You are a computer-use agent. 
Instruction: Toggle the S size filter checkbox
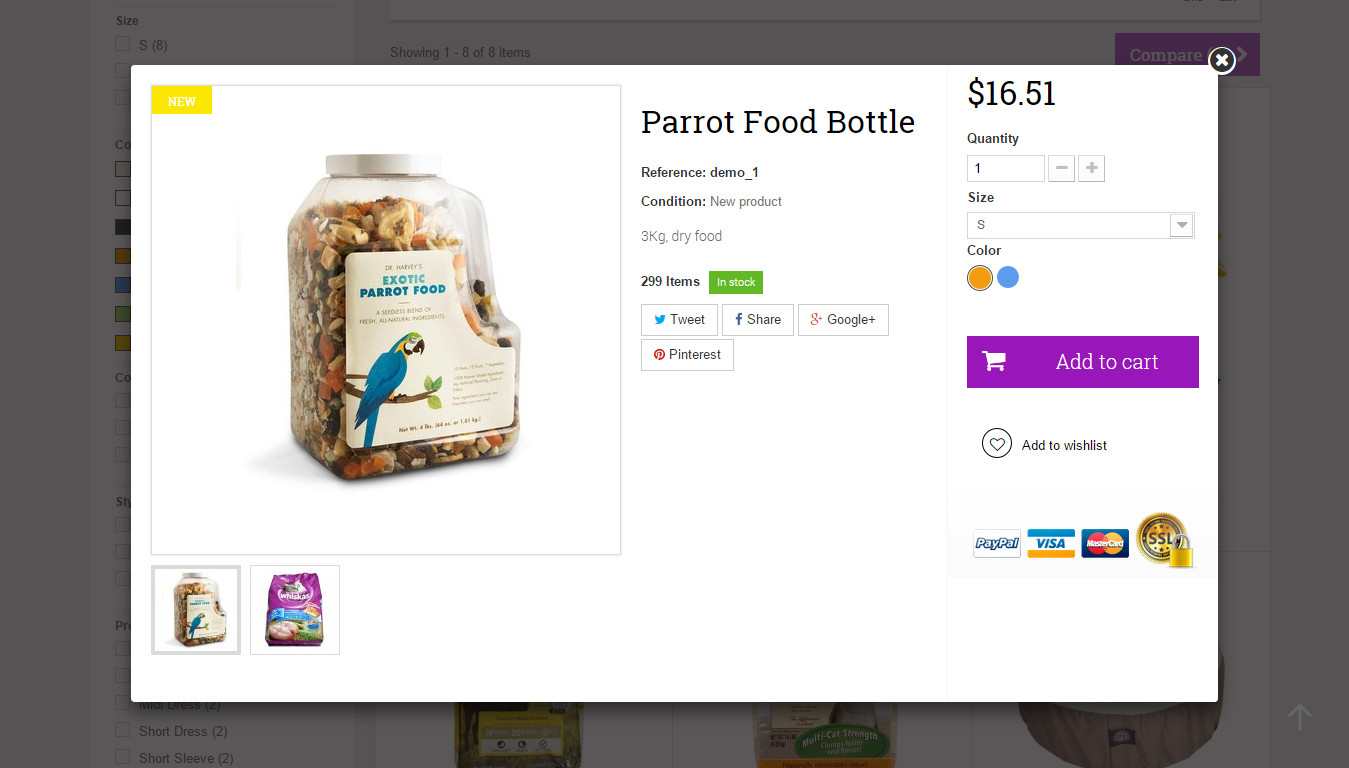(123, 45)
